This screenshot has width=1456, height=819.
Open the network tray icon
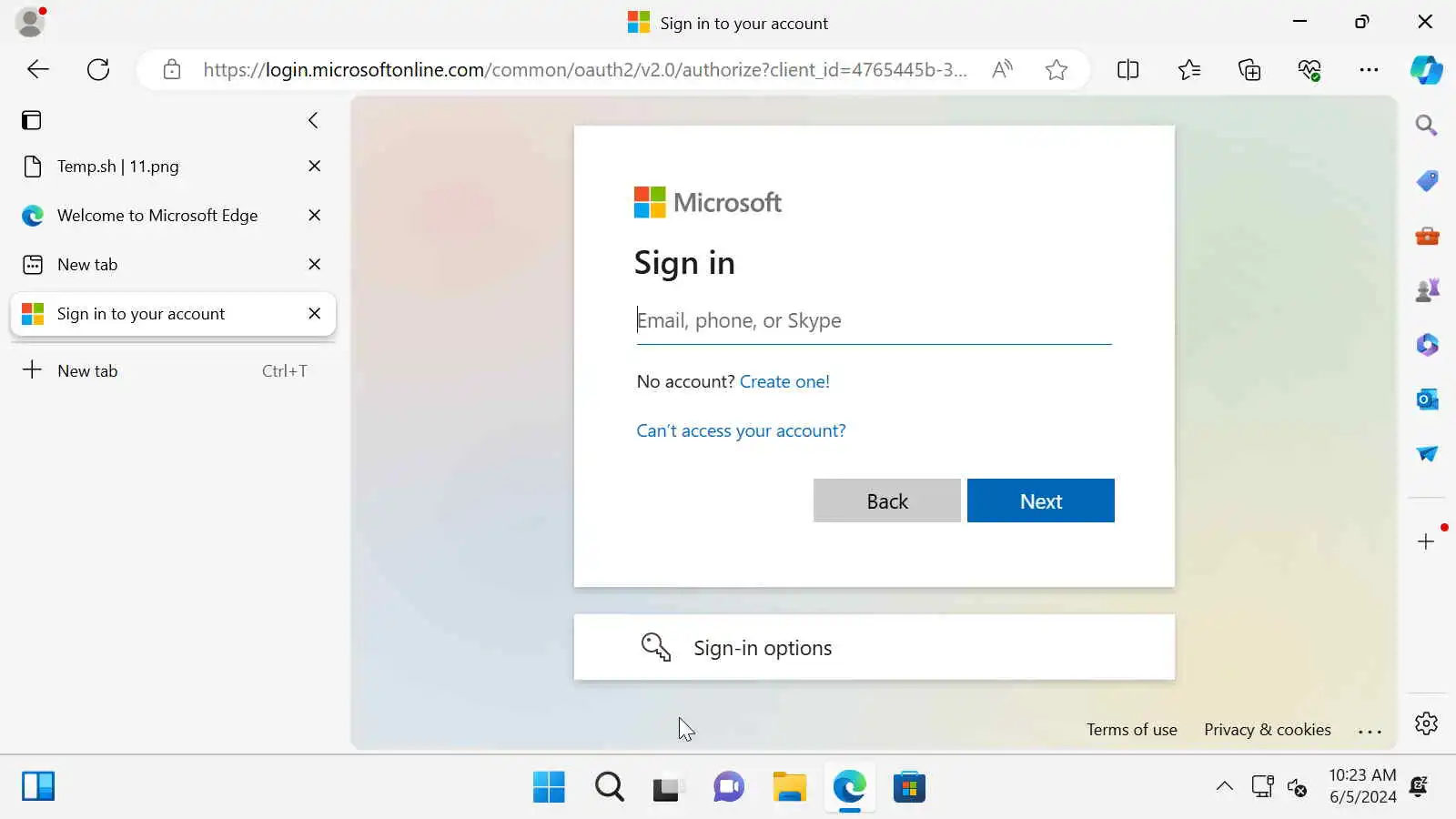[1261, 786]
